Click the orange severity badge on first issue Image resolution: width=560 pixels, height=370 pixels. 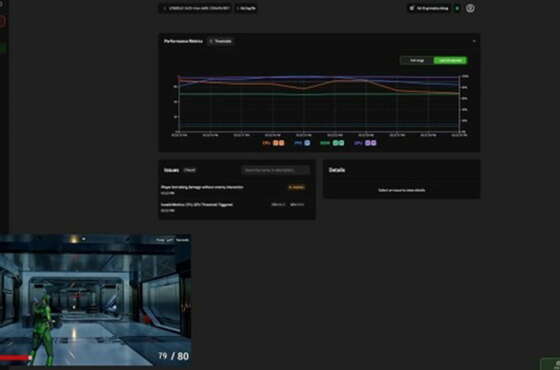point(297,187)
